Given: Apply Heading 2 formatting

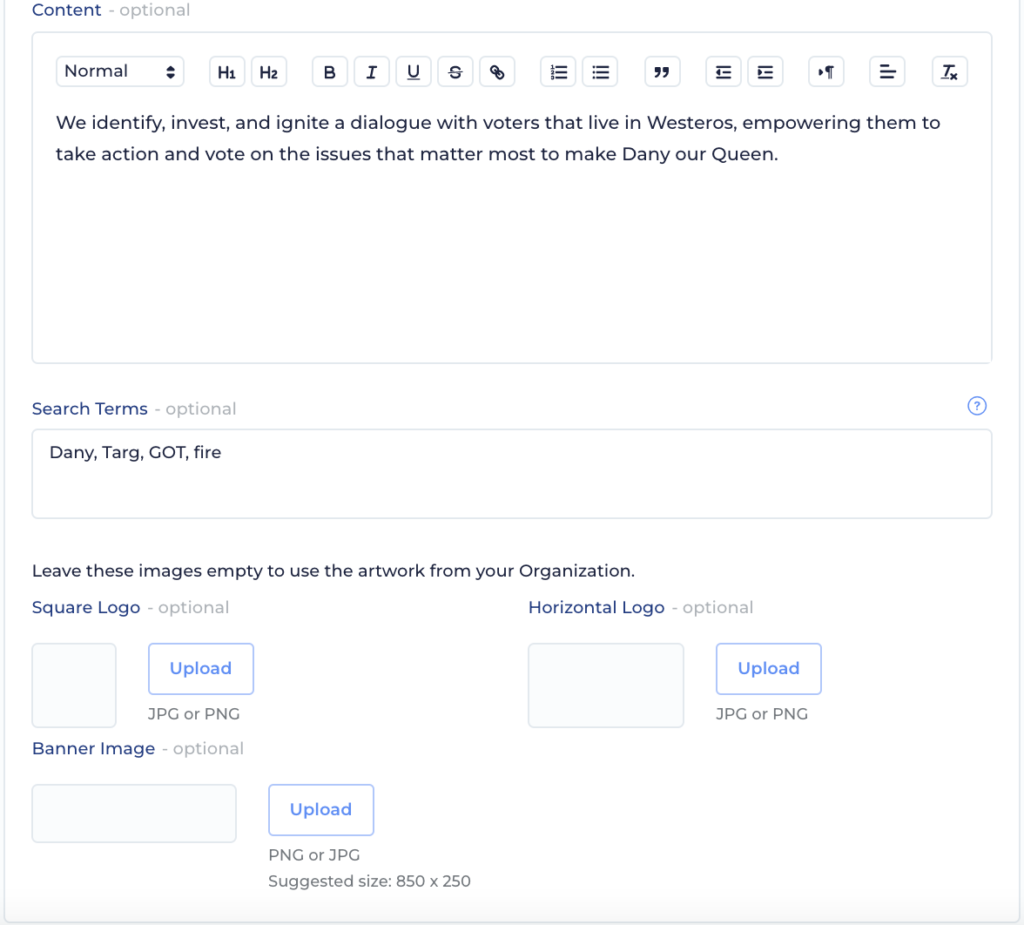Looking at the screenshot, I should [268, 72].
